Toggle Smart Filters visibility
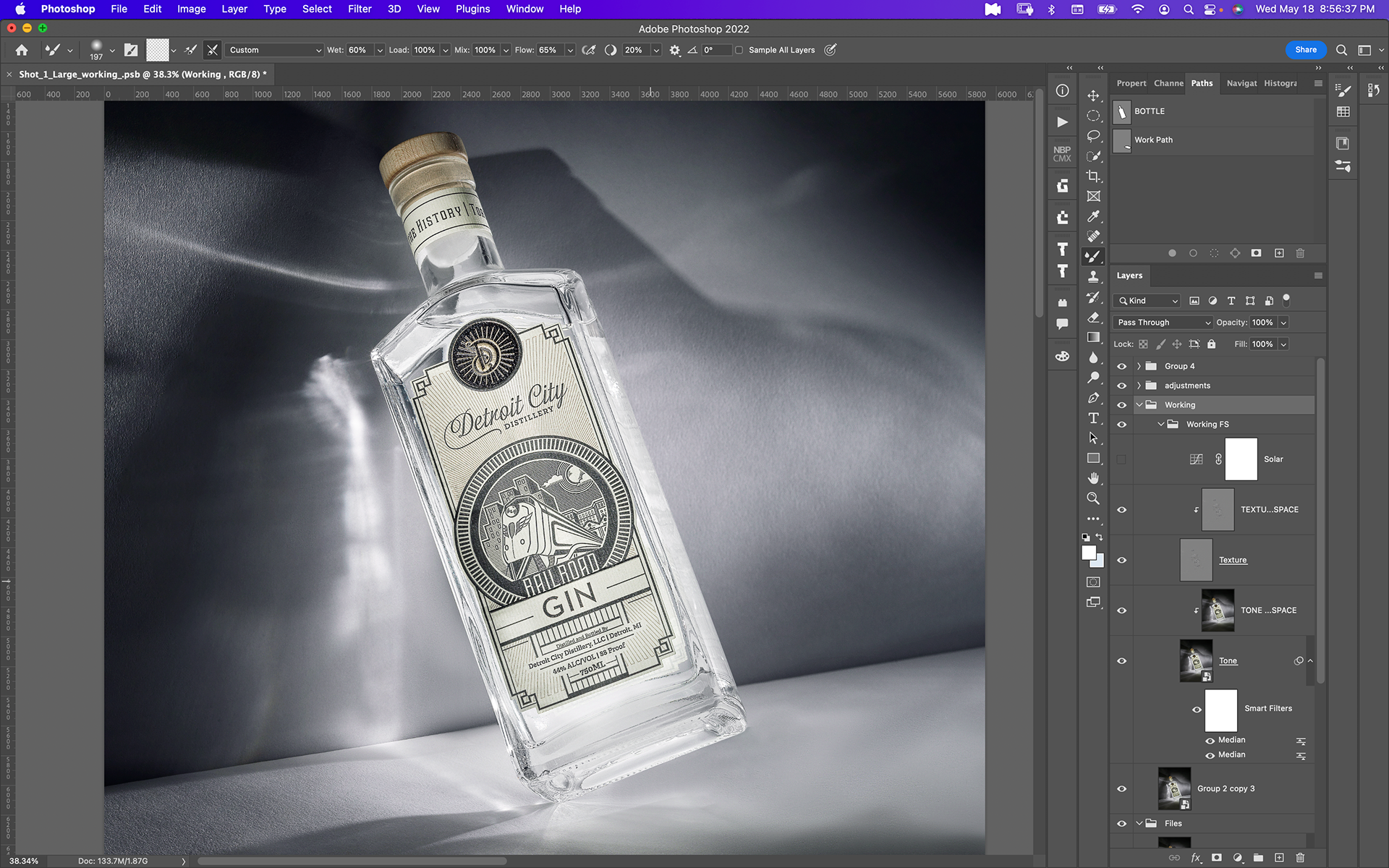Screen dimensions: 1389x868 click(x=1197, y=710)
